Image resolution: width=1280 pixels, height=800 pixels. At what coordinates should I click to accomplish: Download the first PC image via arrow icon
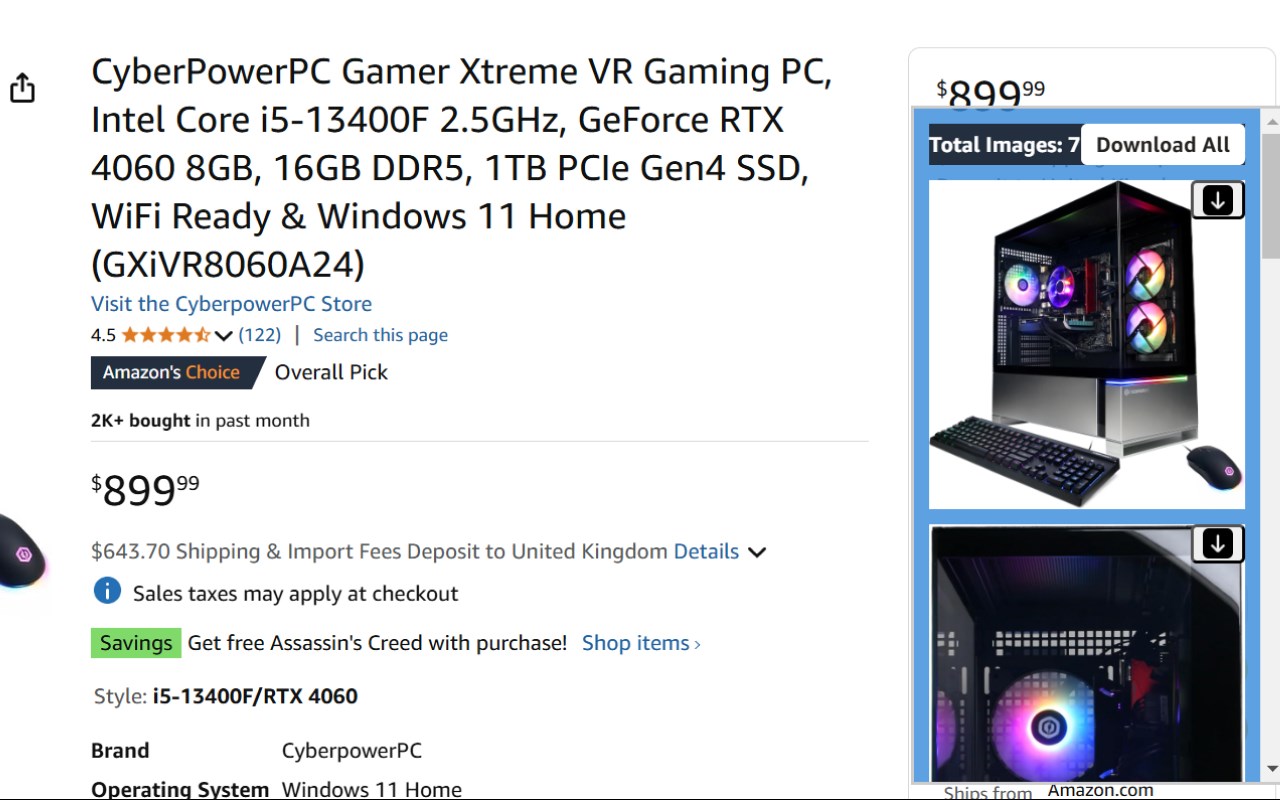(1217, 200)
